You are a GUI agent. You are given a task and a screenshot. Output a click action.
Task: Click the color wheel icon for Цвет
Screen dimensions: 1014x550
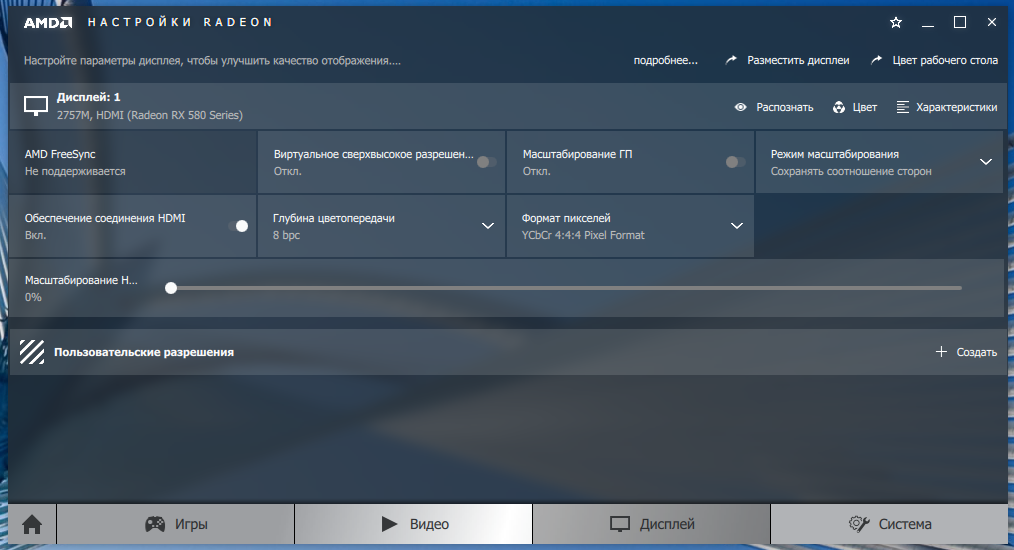point(839,107)
